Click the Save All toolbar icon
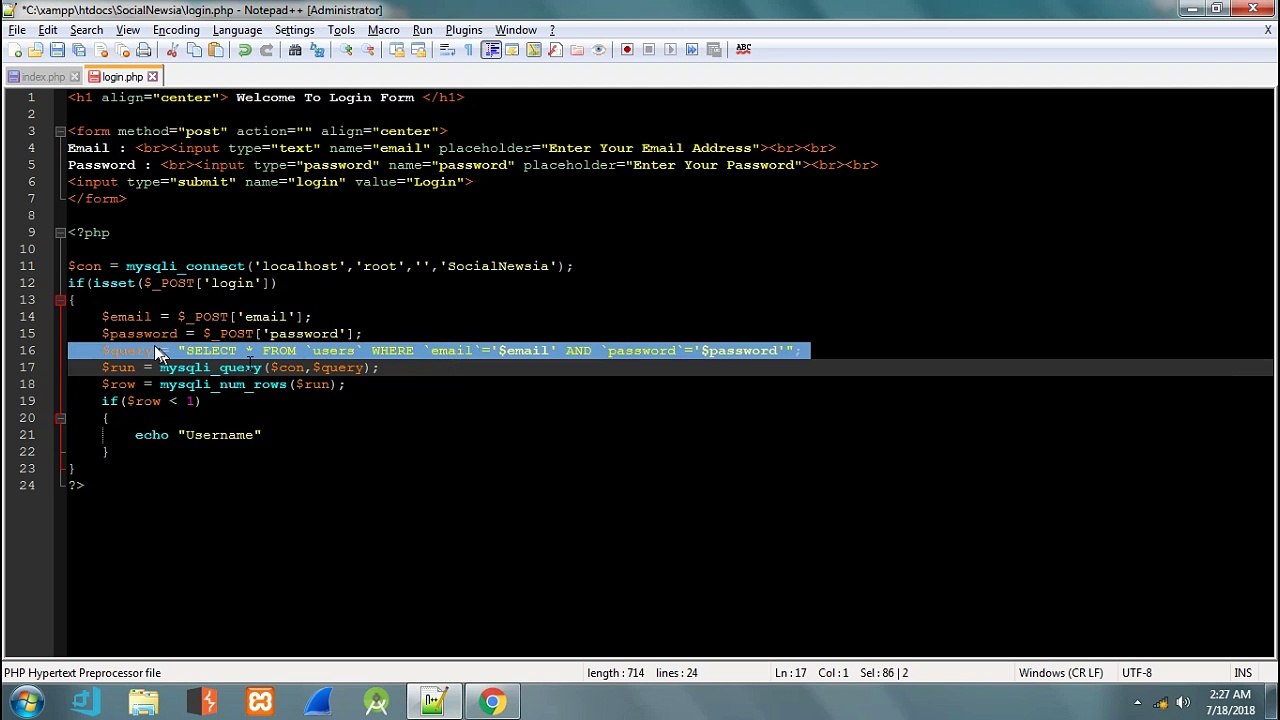1280x720 pixels. pos(79,49)
